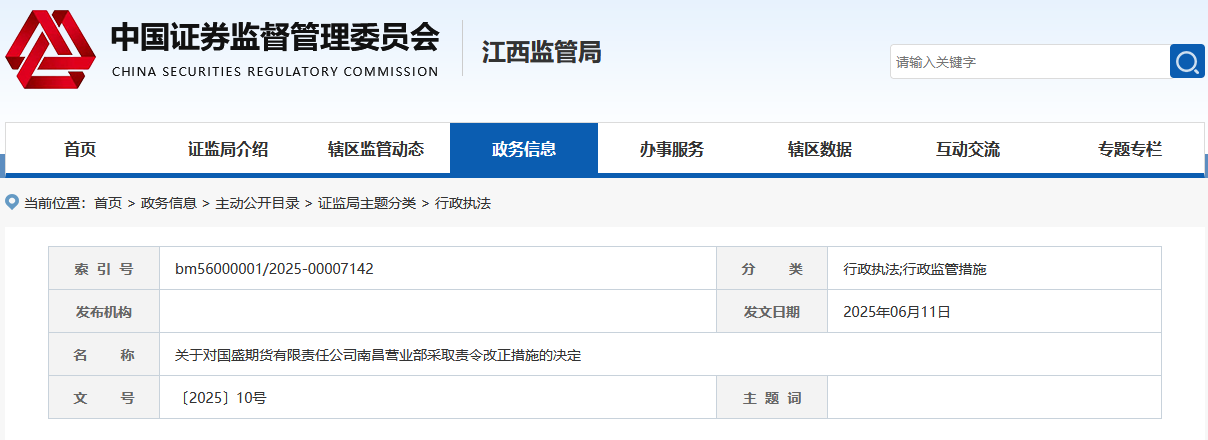Click the category value 行政执法;行政监管措施
Screen dimensions: 1208x440
point(915,269)
